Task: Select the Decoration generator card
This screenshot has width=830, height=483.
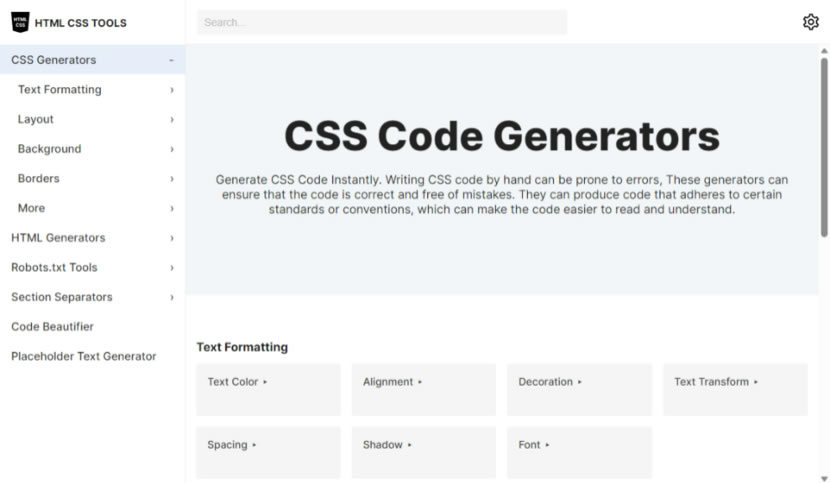Action: (579, 389)
